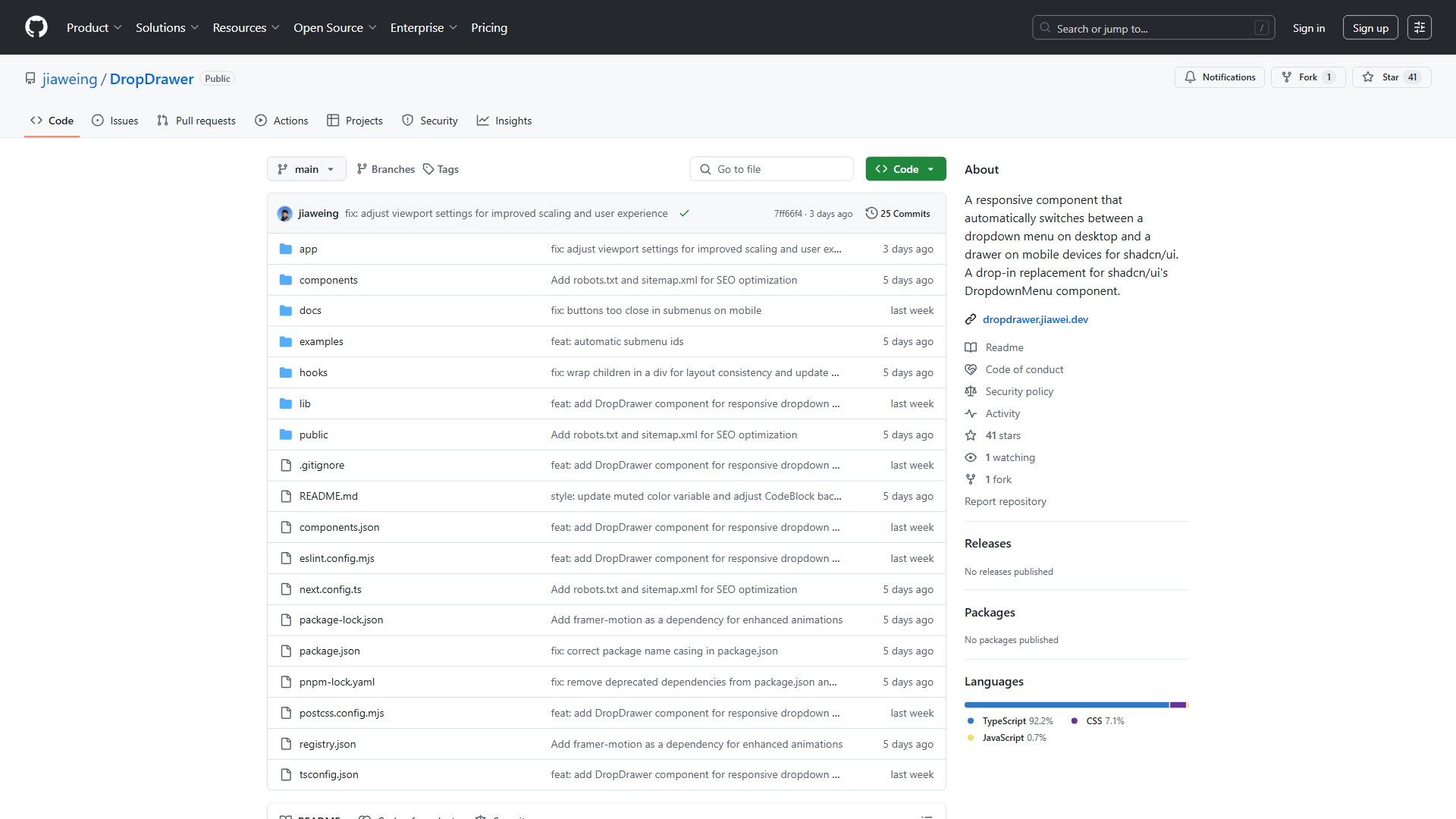Click the tsconfig.json file icon
Screen dimensions: 1456x819
286,774
